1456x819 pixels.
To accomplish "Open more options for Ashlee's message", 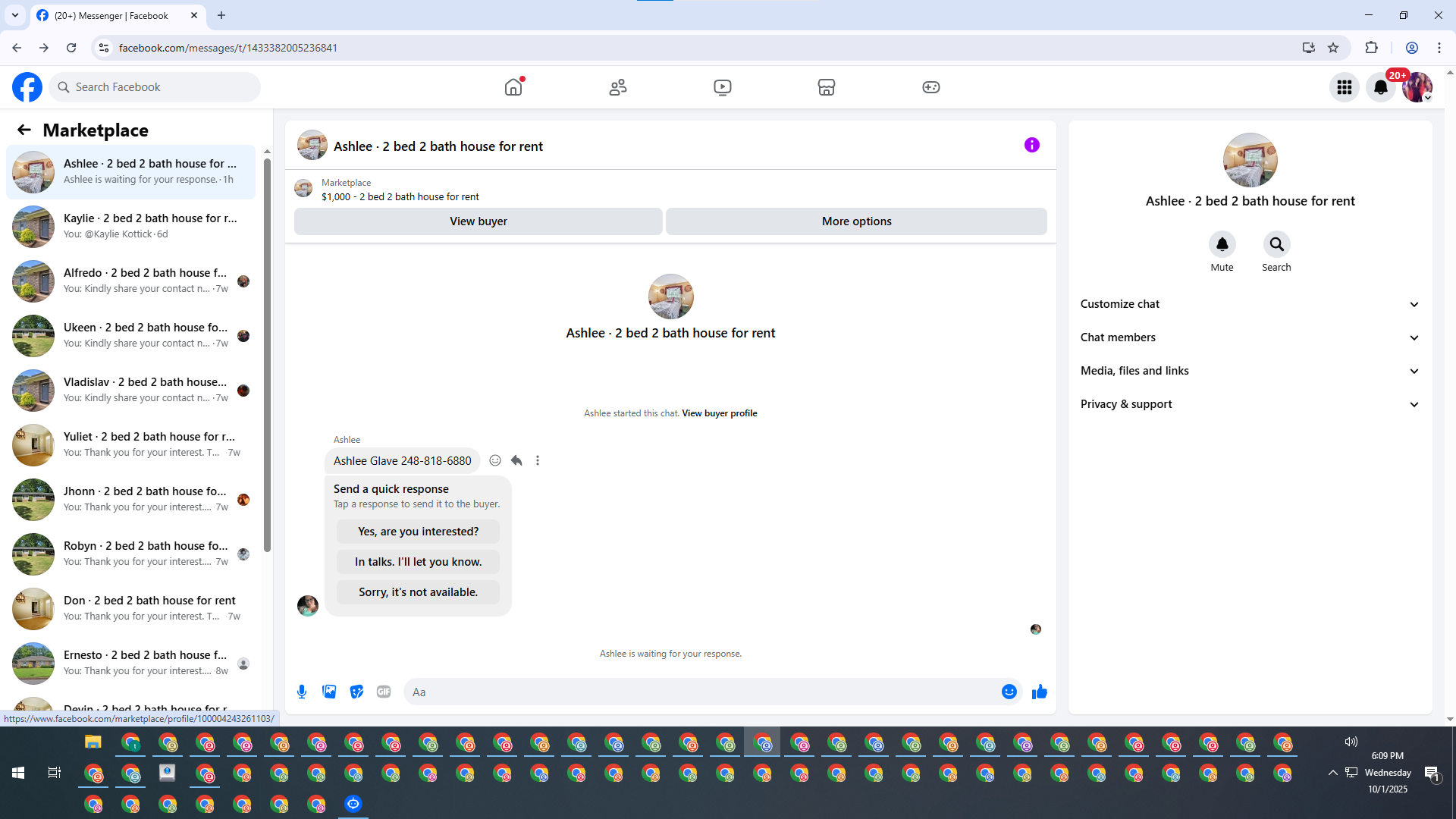I will click(538, 460).
